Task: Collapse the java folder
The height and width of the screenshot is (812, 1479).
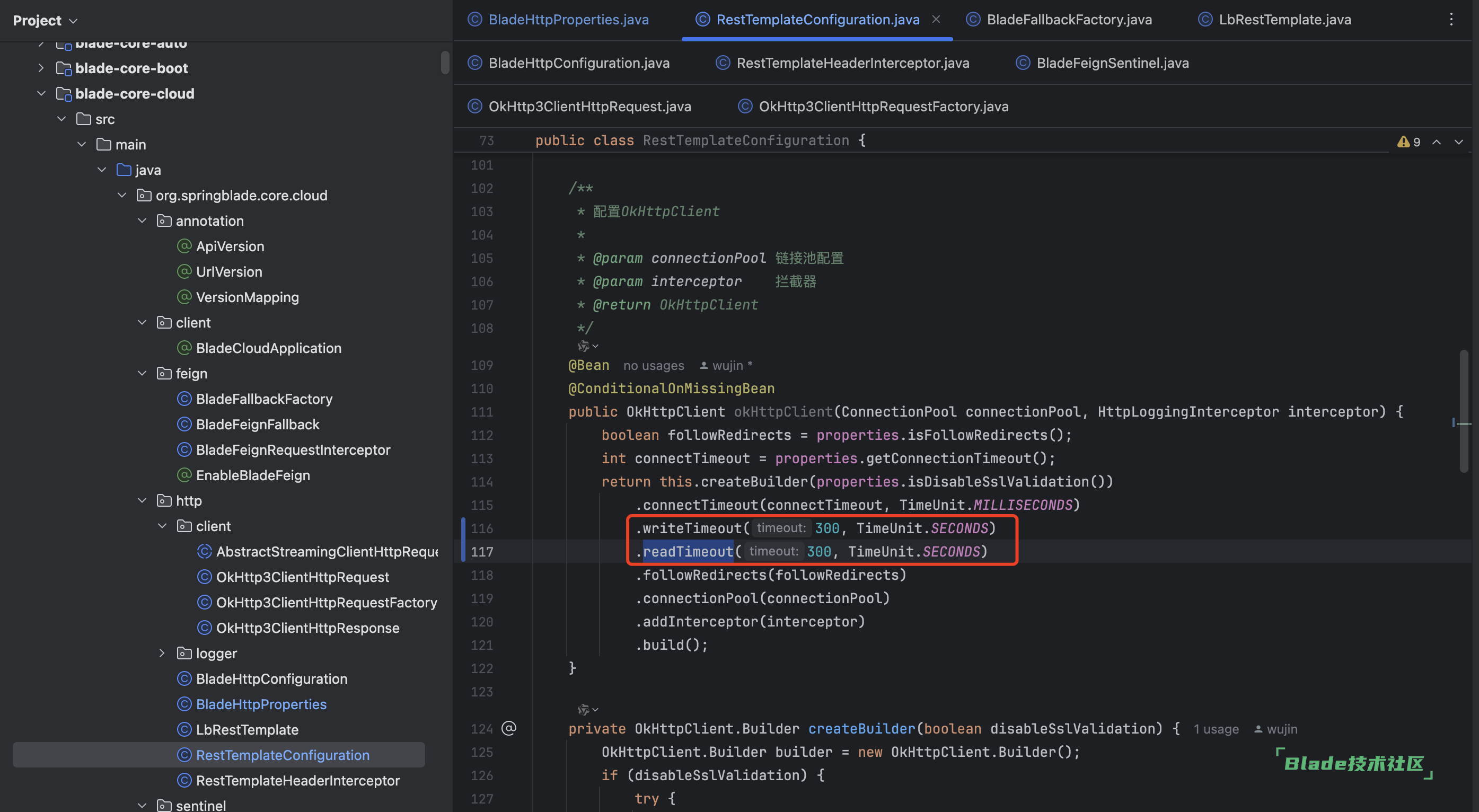Action: pos(102,170)
